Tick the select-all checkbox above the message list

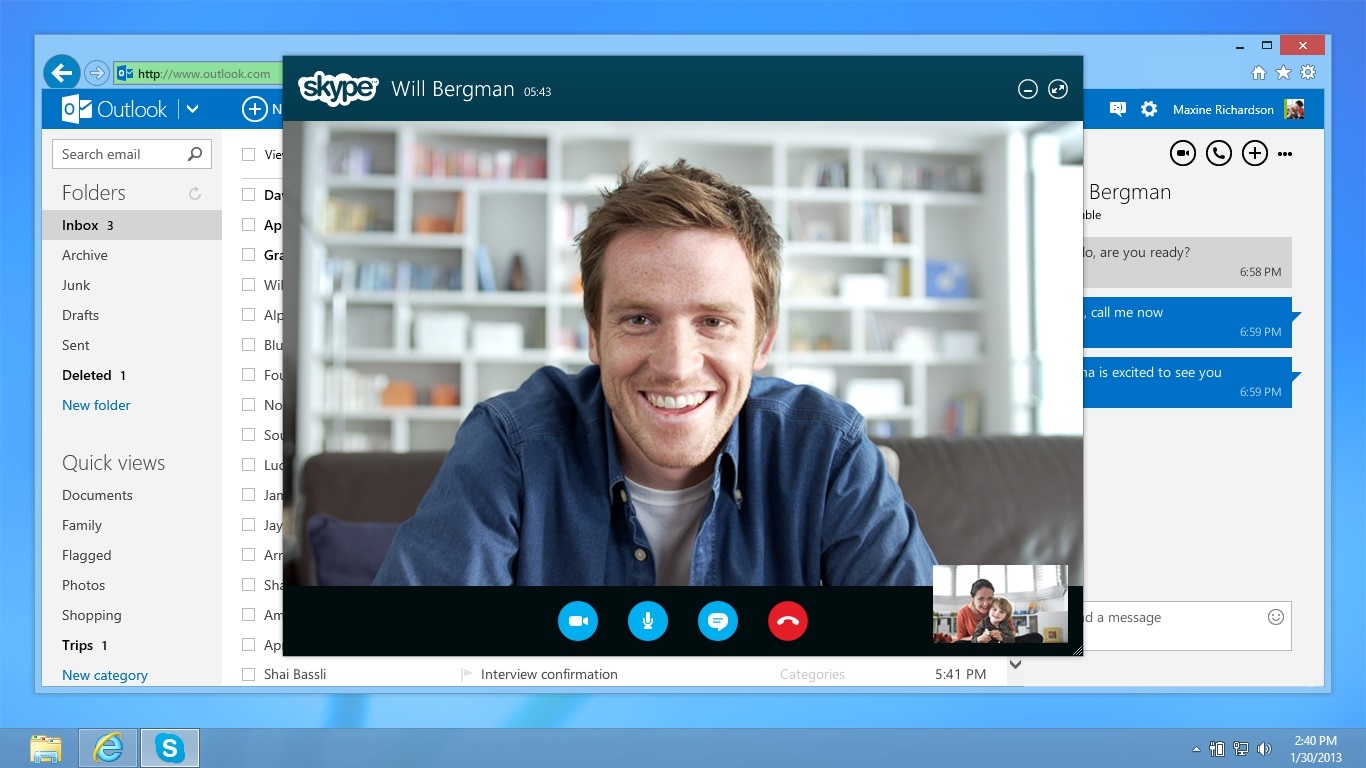pyautogui.click(x=248, y=155)
